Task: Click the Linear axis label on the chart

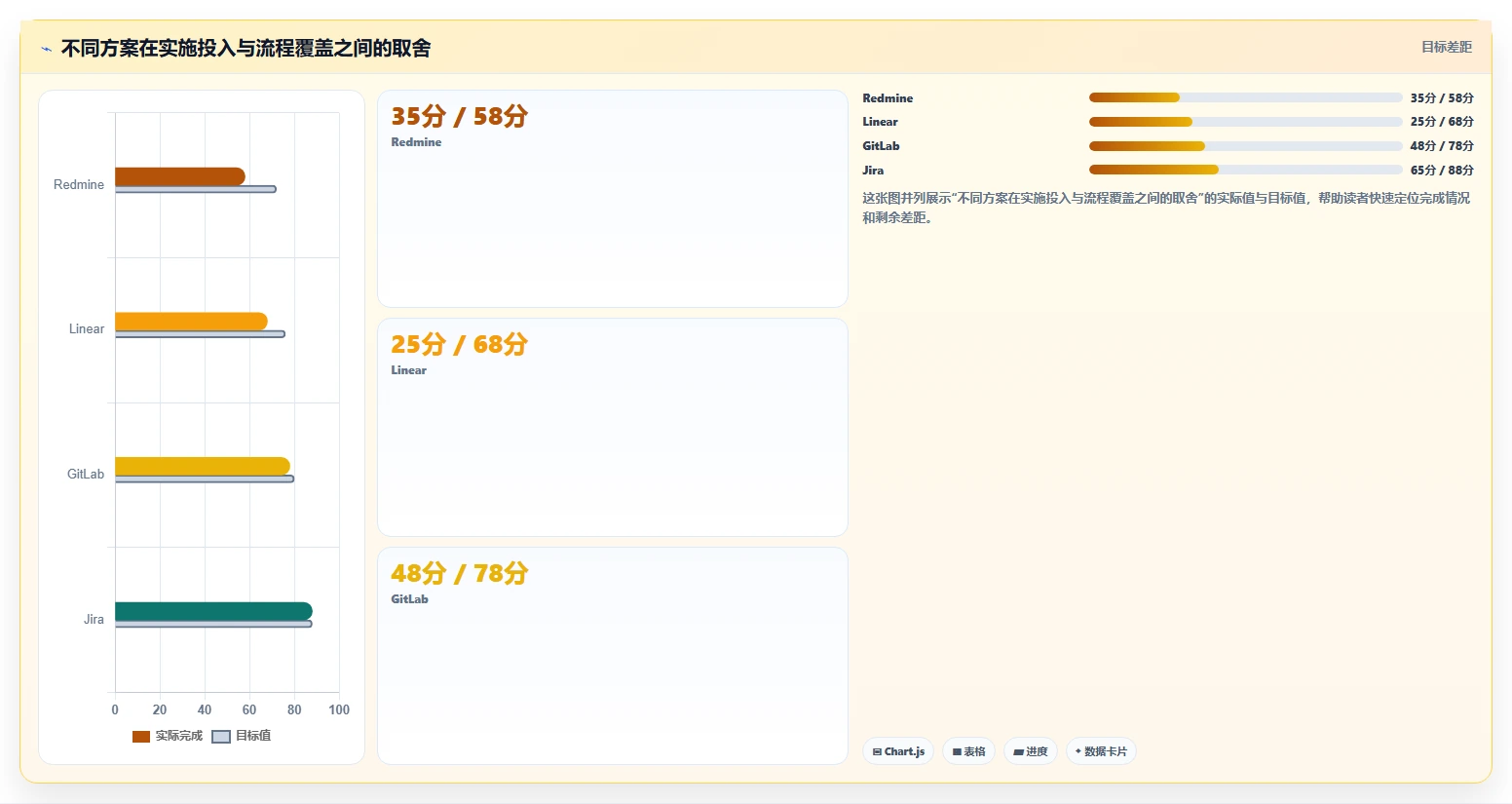Action: (x=87, y=328)
